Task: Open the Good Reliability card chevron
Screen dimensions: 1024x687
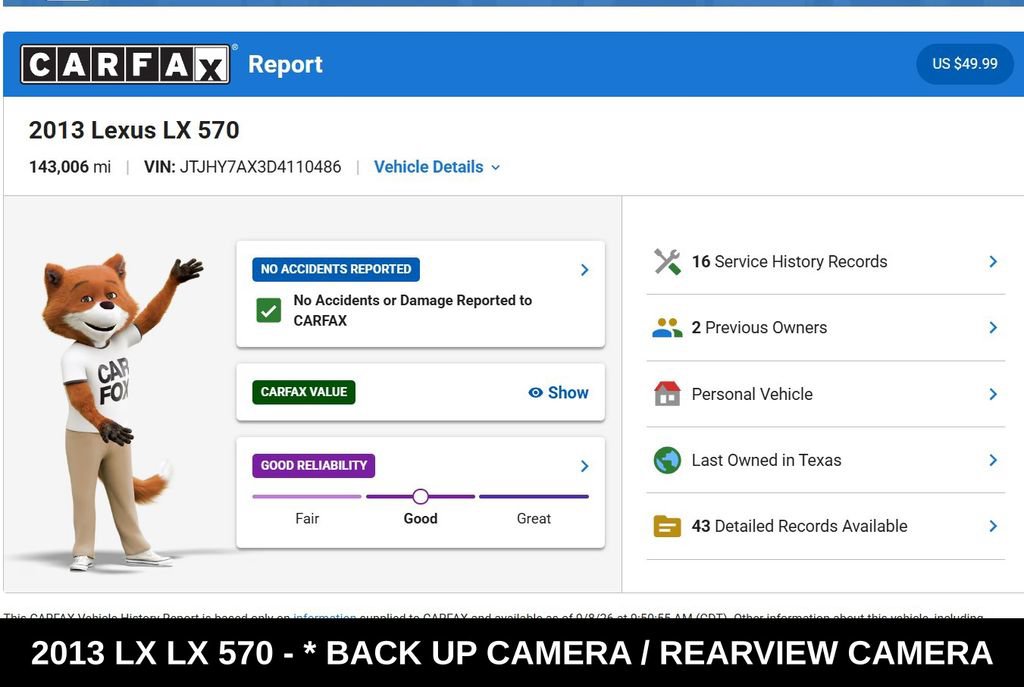Action: pos(584,466)
